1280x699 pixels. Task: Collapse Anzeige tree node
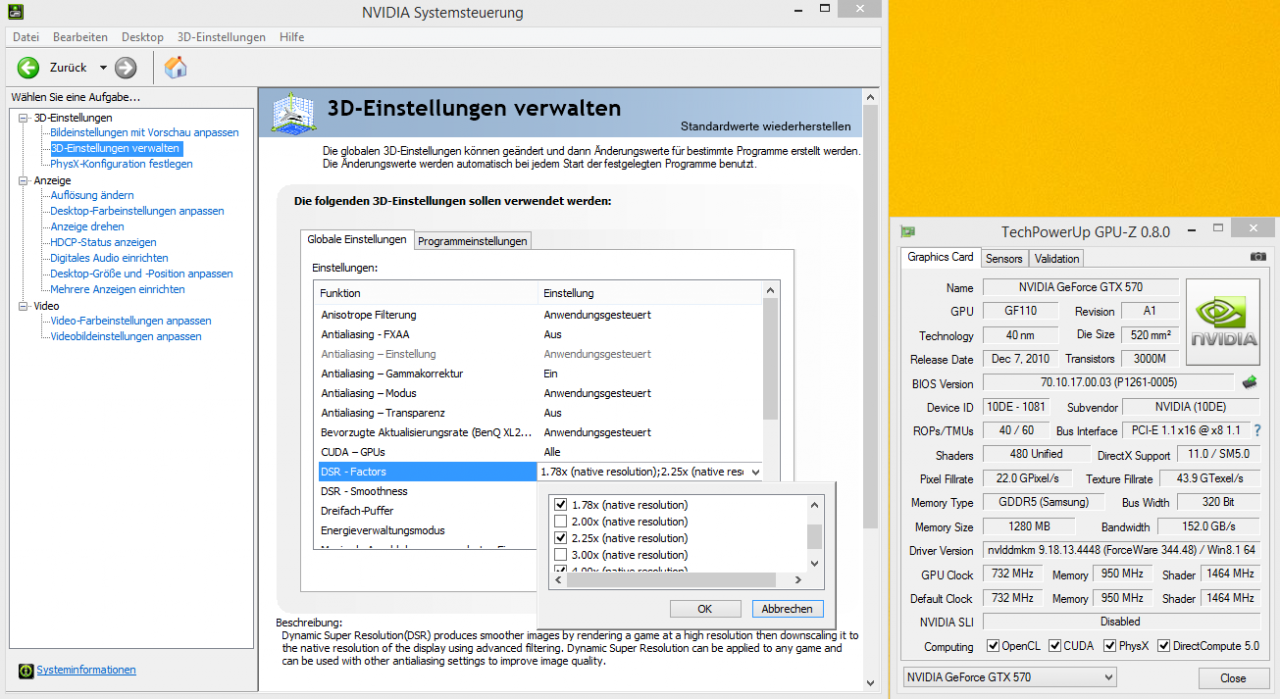[24, 180]
